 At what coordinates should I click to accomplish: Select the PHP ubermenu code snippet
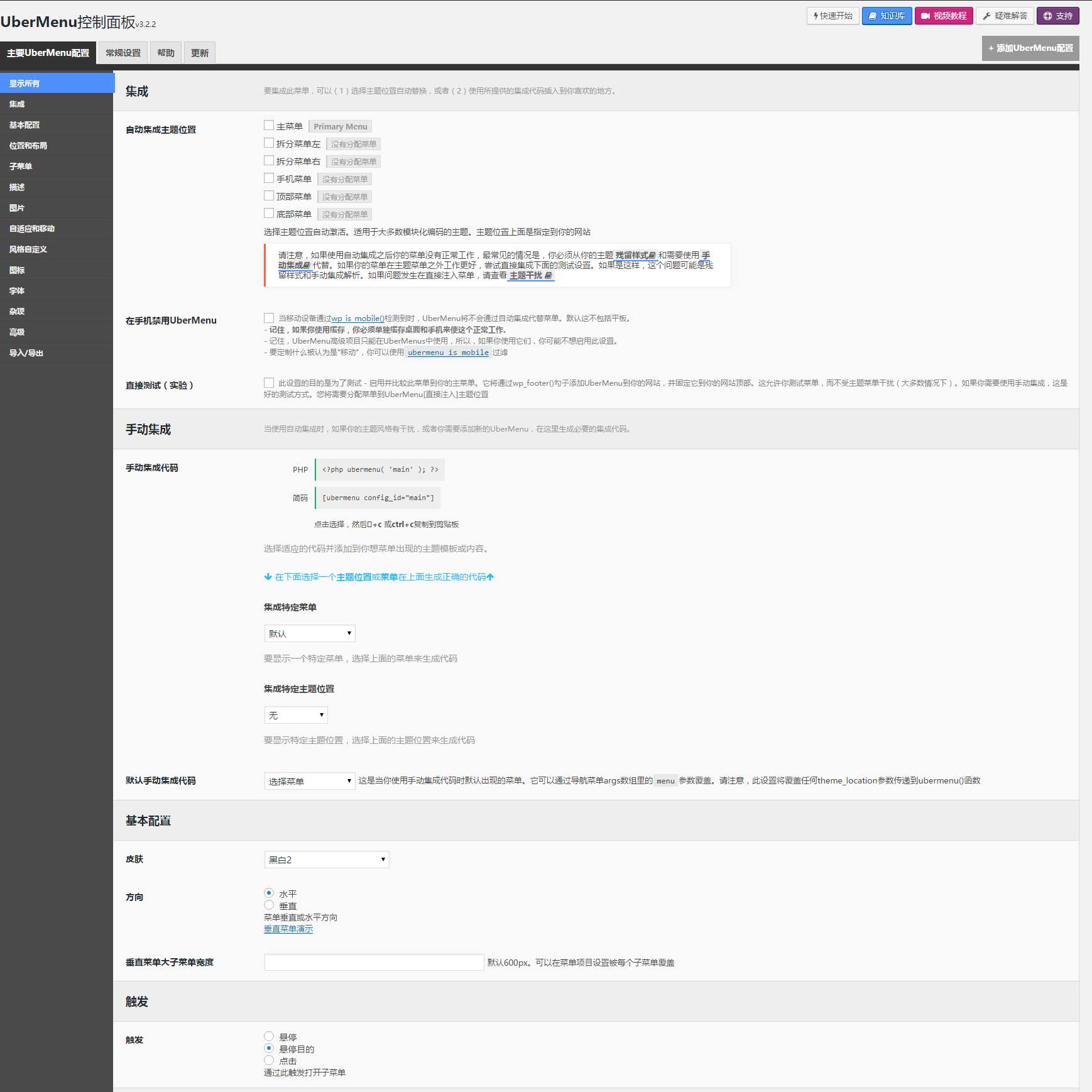[x=380, y=469]
